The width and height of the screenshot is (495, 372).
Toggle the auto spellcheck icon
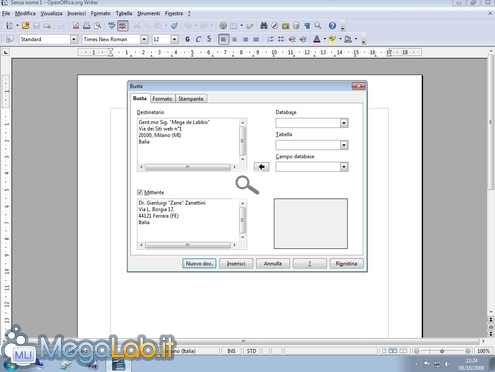coord(122,26)
